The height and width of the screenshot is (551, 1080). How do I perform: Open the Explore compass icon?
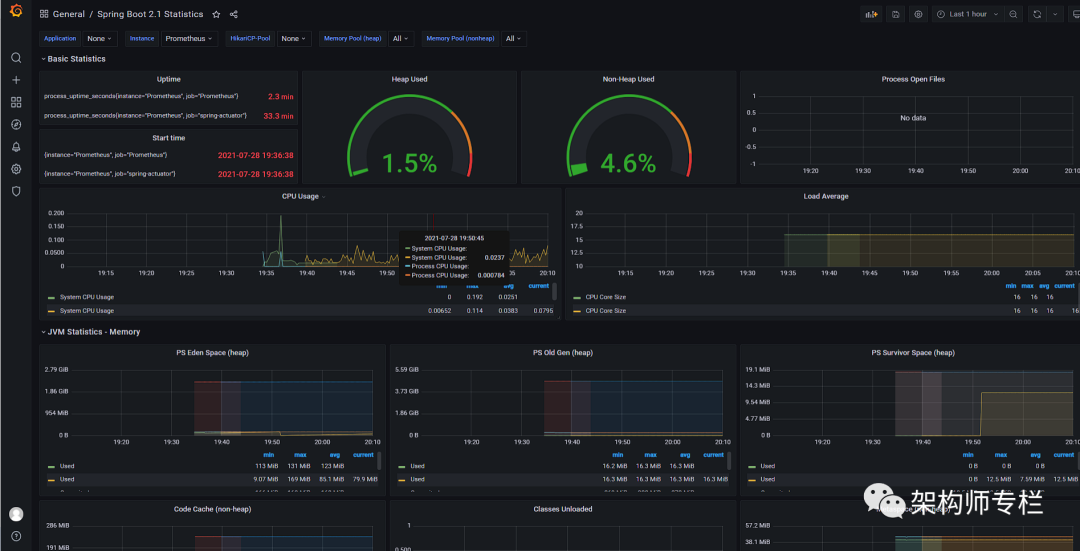pyautogui.click(x=16, y=125)
